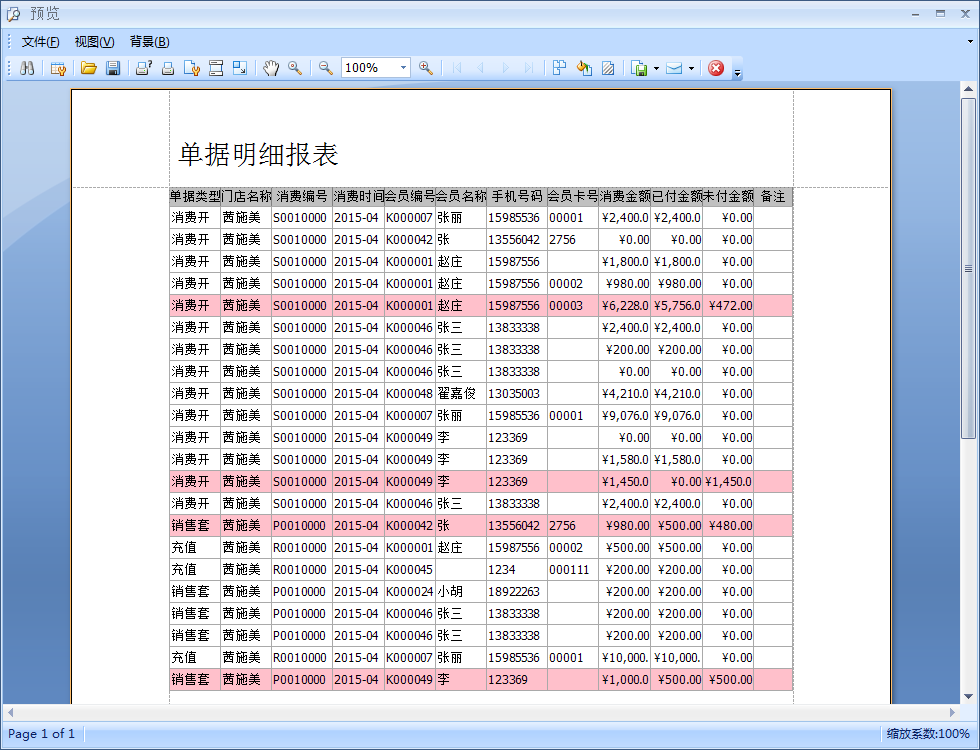Send the report via email envelope icon
The height and width of the screenshot is (750, 980).
[674, 68]
